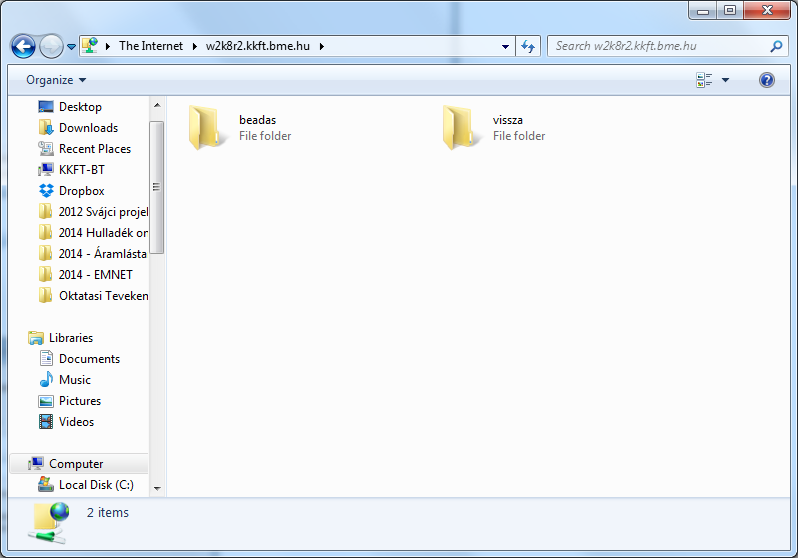Open the Videos library
The width and height of the screenshot is (798, 558).
click(x=76, y=422)
